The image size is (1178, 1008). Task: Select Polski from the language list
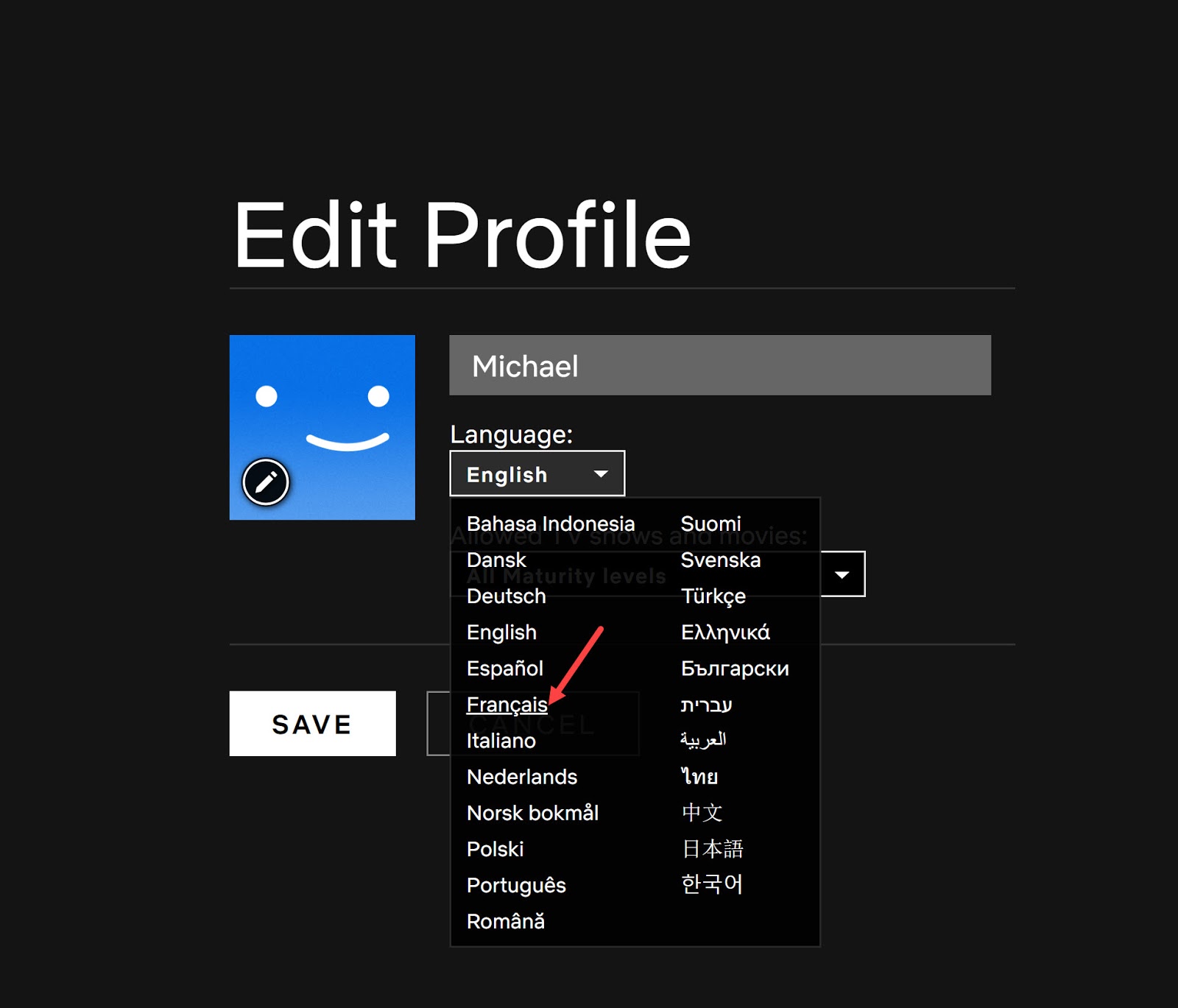point(495,849)
